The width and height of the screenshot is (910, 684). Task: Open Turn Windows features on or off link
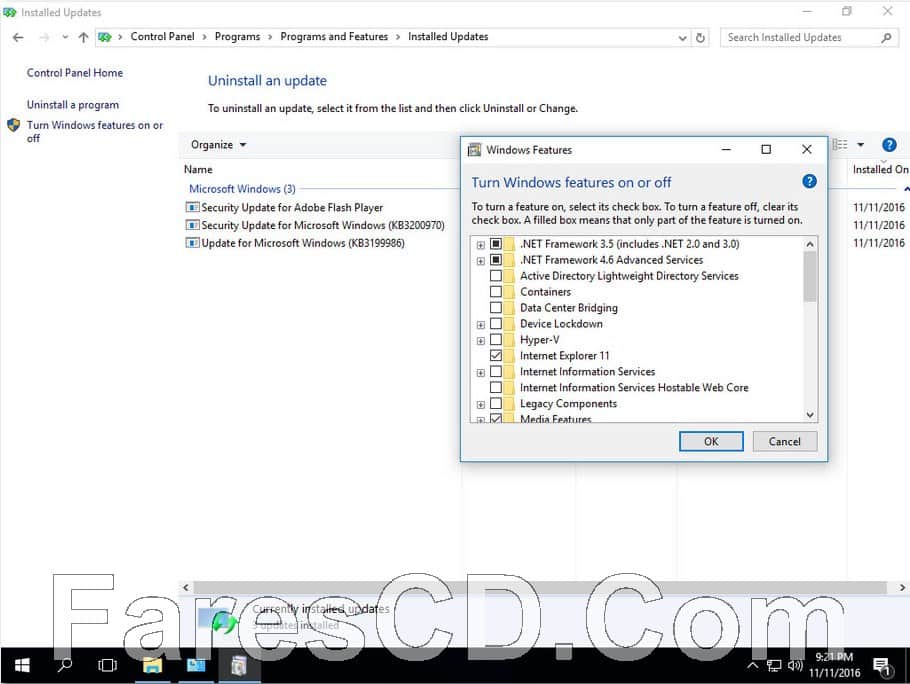click(95, 132)
